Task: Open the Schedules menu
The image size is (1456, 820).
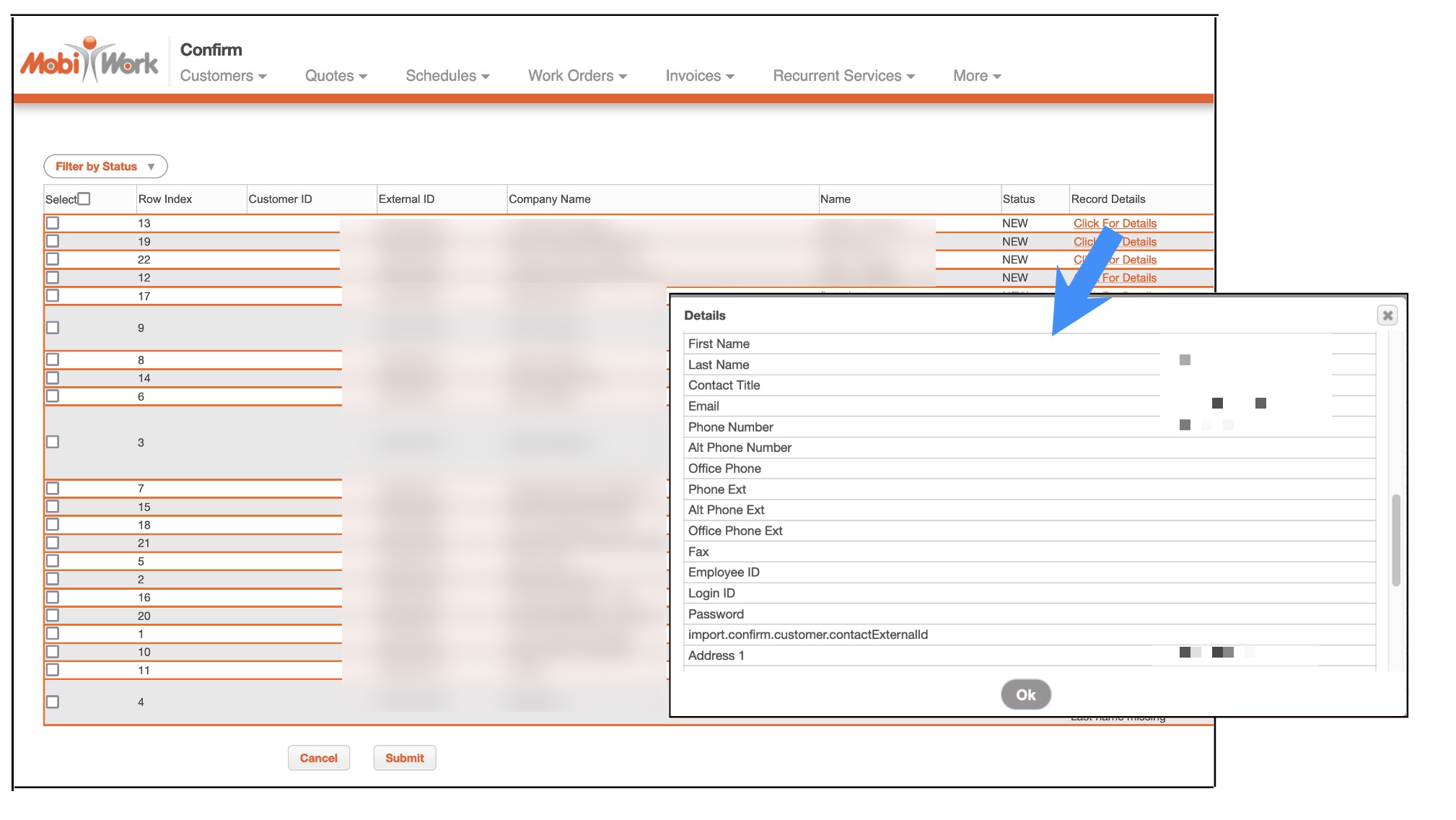Action: pyautogui.click(x=447, y=76)
